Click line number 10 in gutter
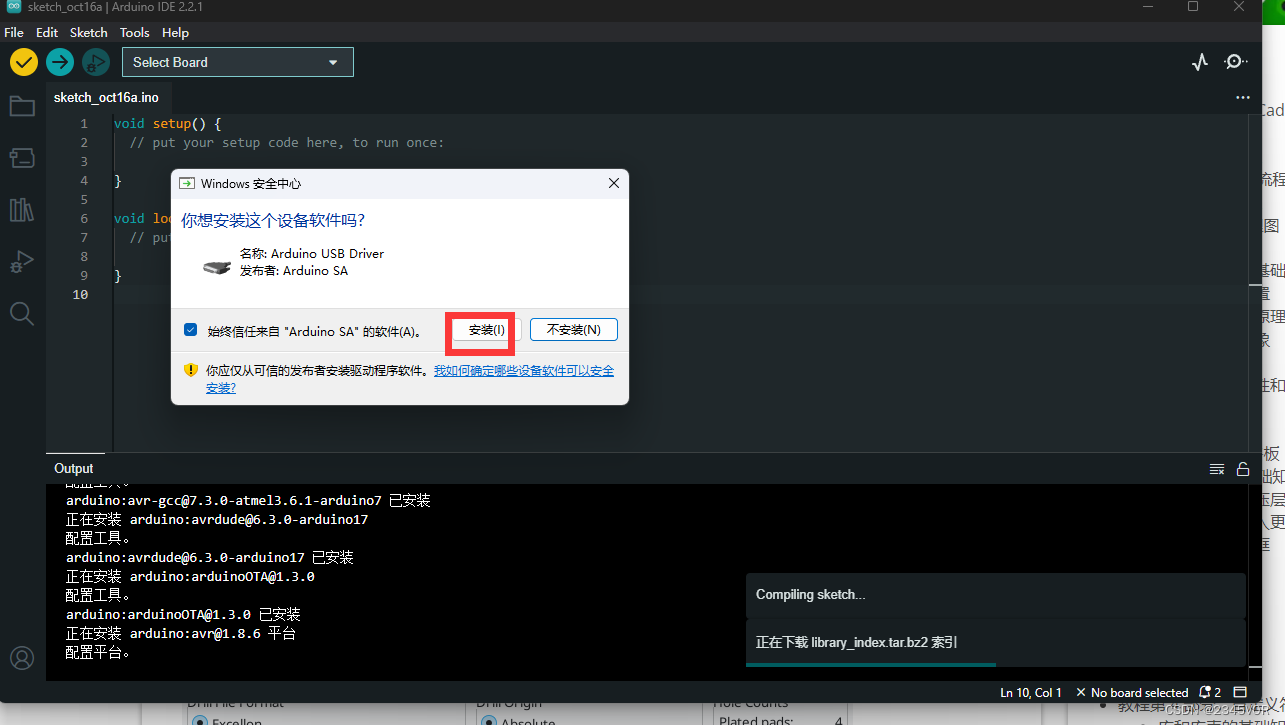Viewport: 1285px width, 725px height. coord(80,294)
